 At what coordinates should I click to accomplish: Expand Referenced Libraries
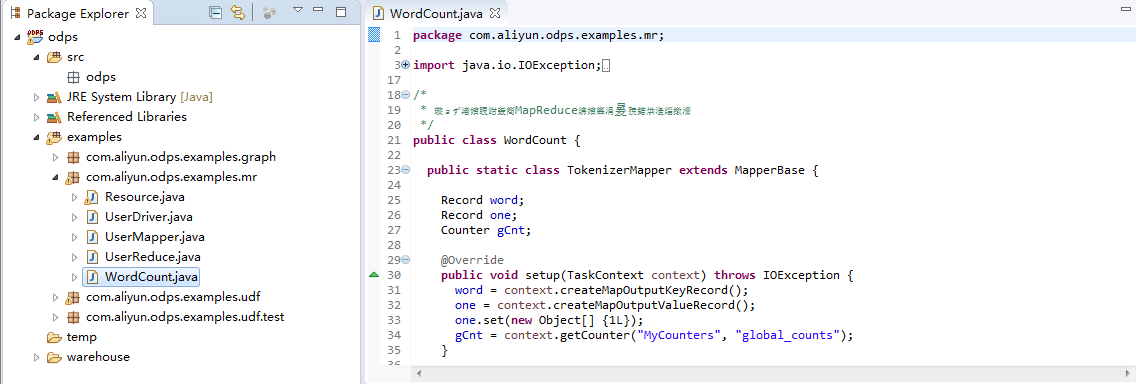coord(36,117)
